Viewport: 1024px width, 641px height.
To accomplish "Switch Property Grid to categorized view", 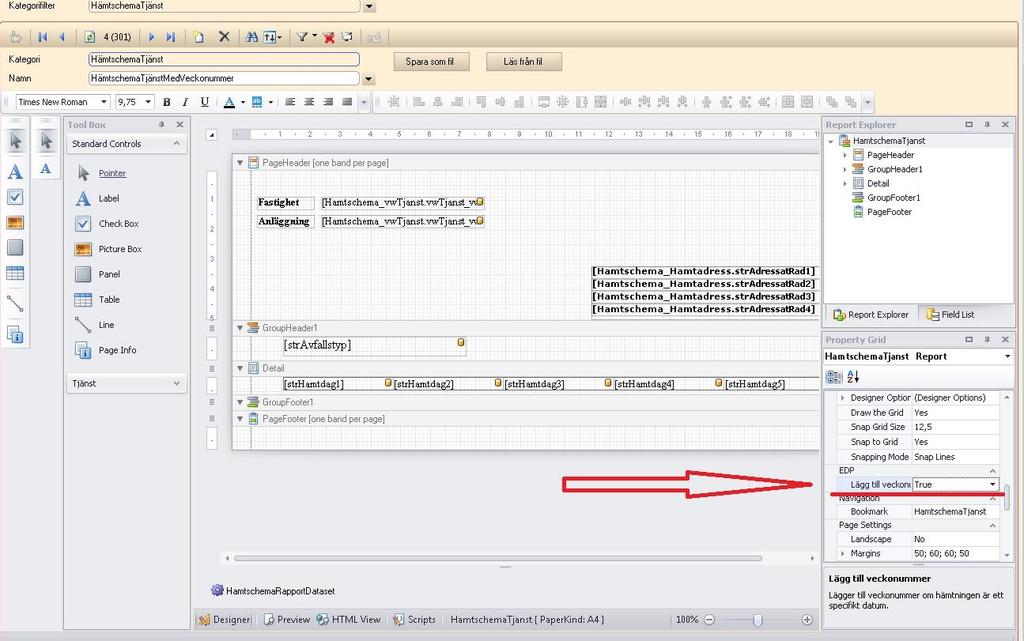I will coord(834,377).
